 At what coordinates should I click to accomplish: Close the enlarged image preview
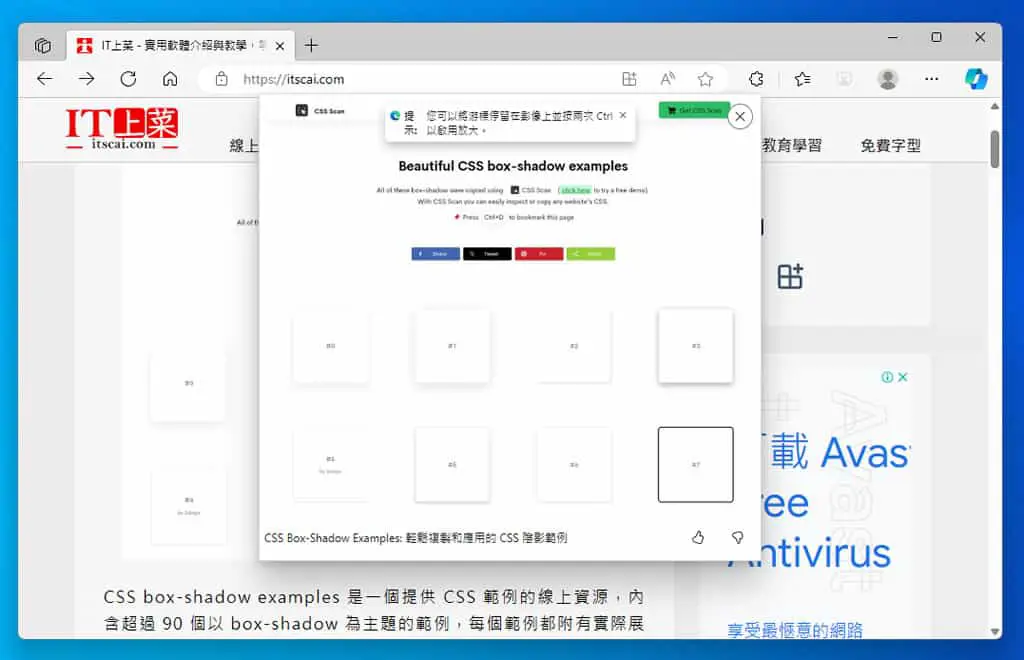pyautogui.click(x=740, y=117)
